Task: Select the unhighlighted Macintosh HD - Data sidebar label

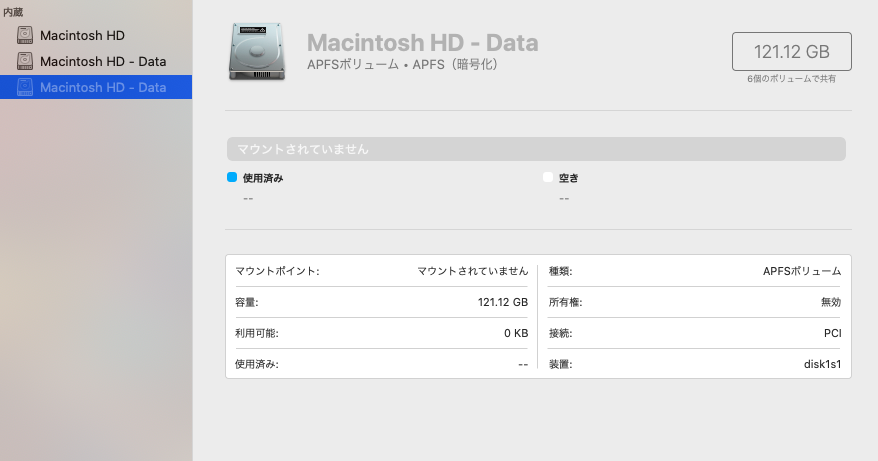Action: pyautogui.click(x=103, y=61)
